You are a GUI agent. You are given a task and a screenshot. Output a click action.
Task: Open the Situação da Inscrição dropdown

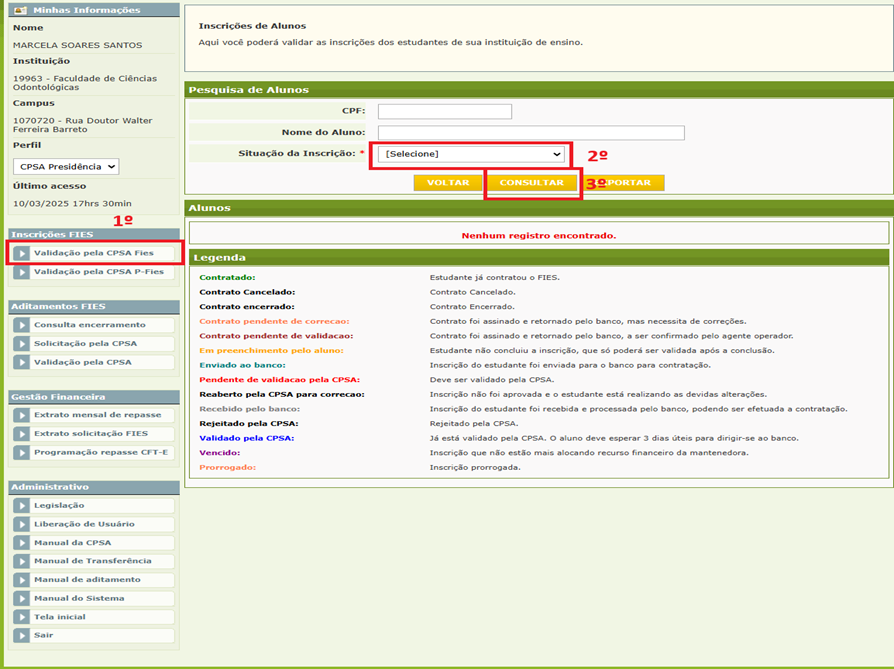(472, 154)
